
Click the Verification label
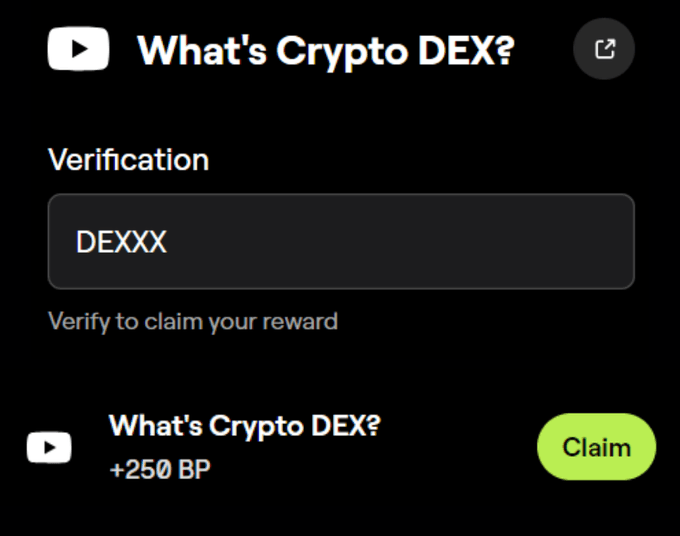128,160
